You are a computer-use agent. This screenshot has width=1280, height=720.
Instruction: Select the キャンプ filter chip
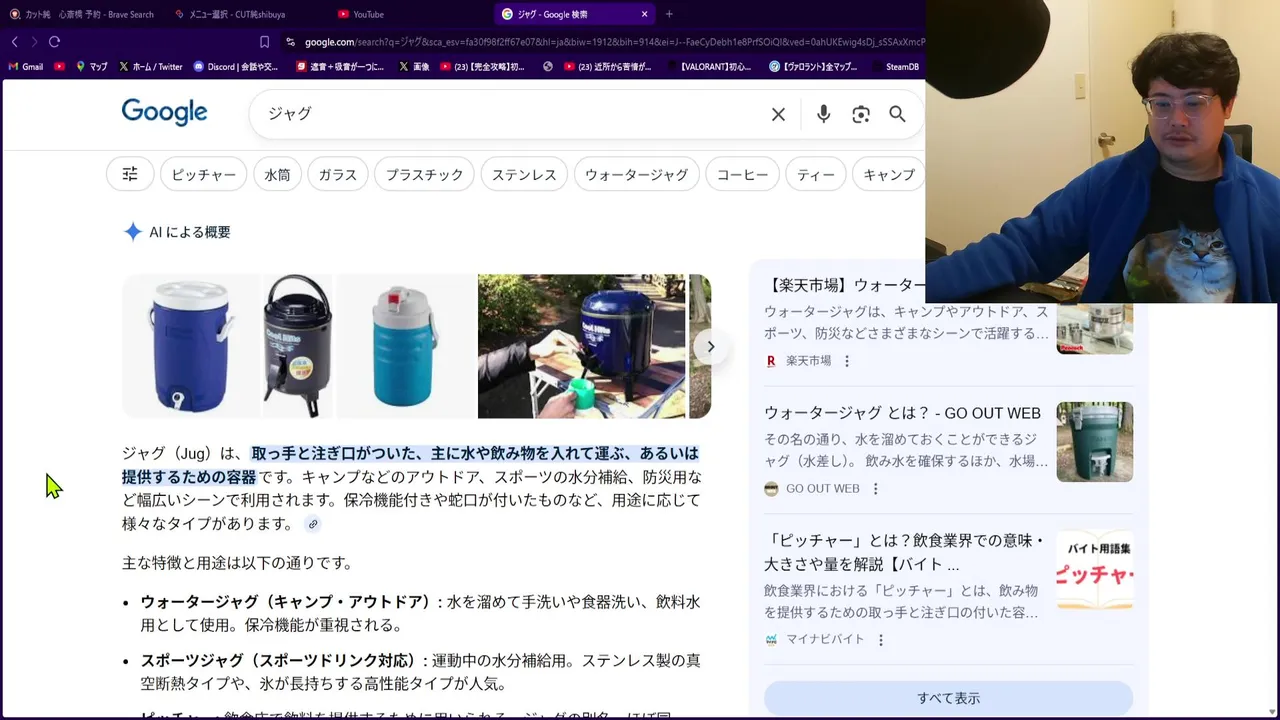(888, 174)
